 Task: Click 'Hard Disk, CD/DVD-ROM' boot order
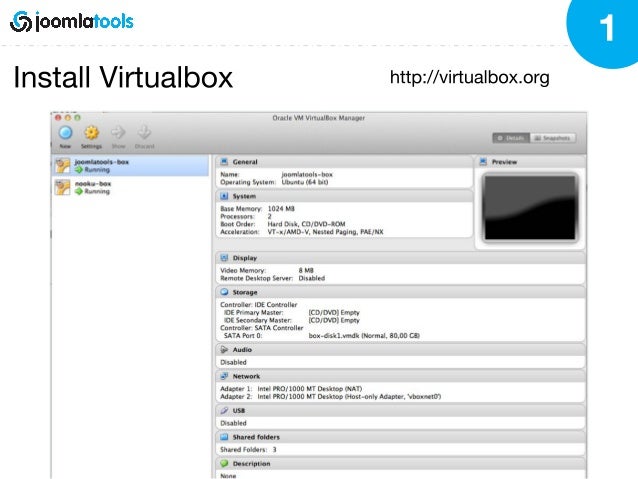pyautogui.click(x=306, y=224)
